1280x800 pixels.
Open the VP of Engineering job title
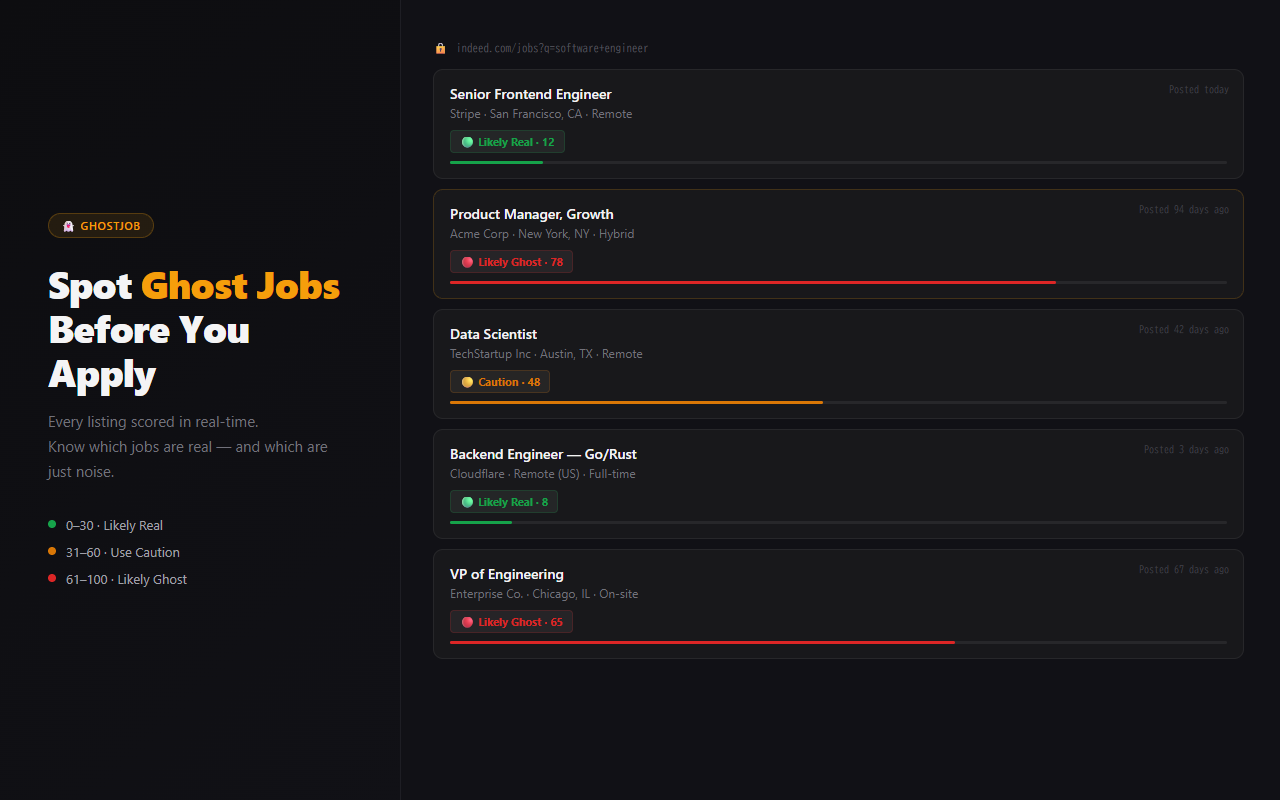point(507,574)
